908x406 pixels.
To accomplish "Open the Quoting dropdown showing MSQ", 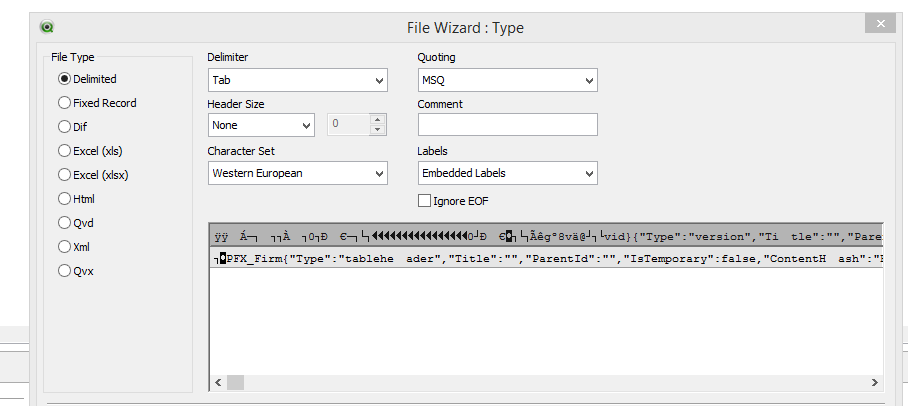I will 507,80.
